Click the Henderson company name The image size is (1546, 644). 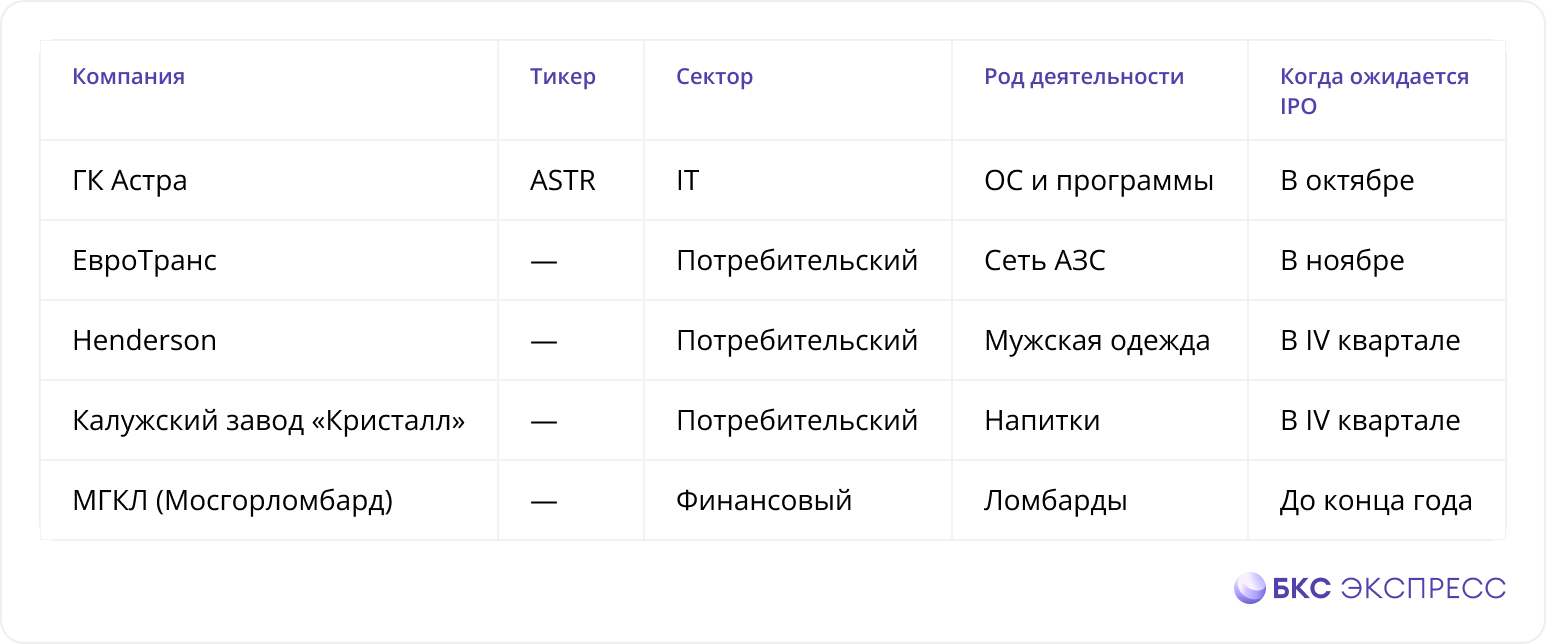coord(145,341)
